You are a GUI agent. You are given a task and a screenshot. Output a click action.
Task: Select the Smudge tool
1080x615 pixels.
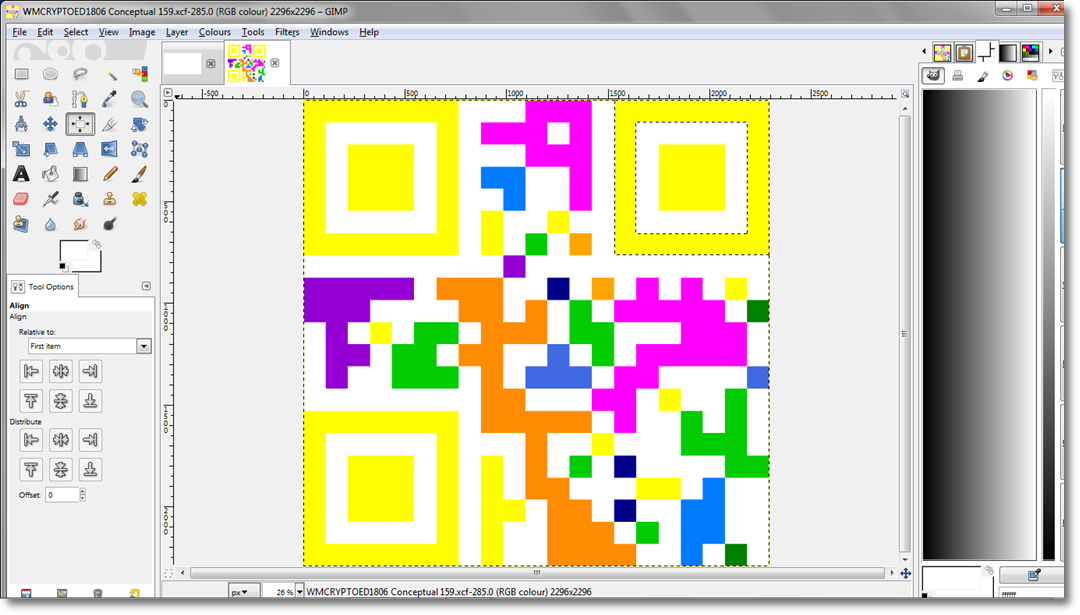pyautogui.click(x=80, y=224)
